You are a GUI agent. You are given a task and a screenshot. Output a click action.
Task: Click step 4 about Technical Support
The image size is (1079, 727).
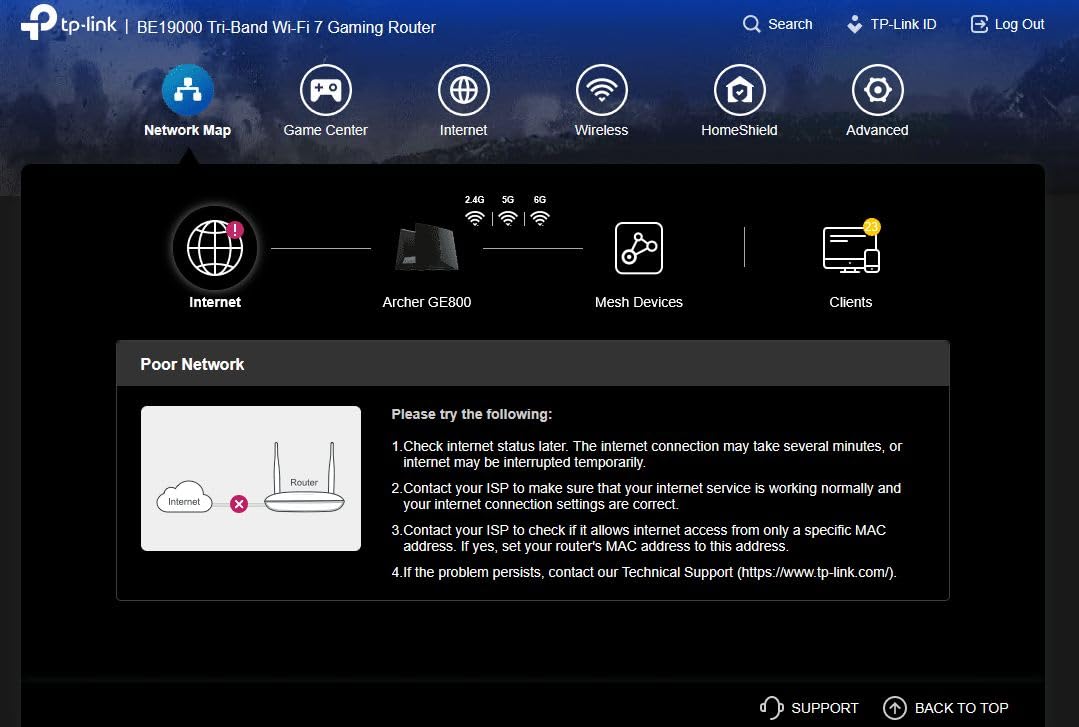tap(644, 572)
